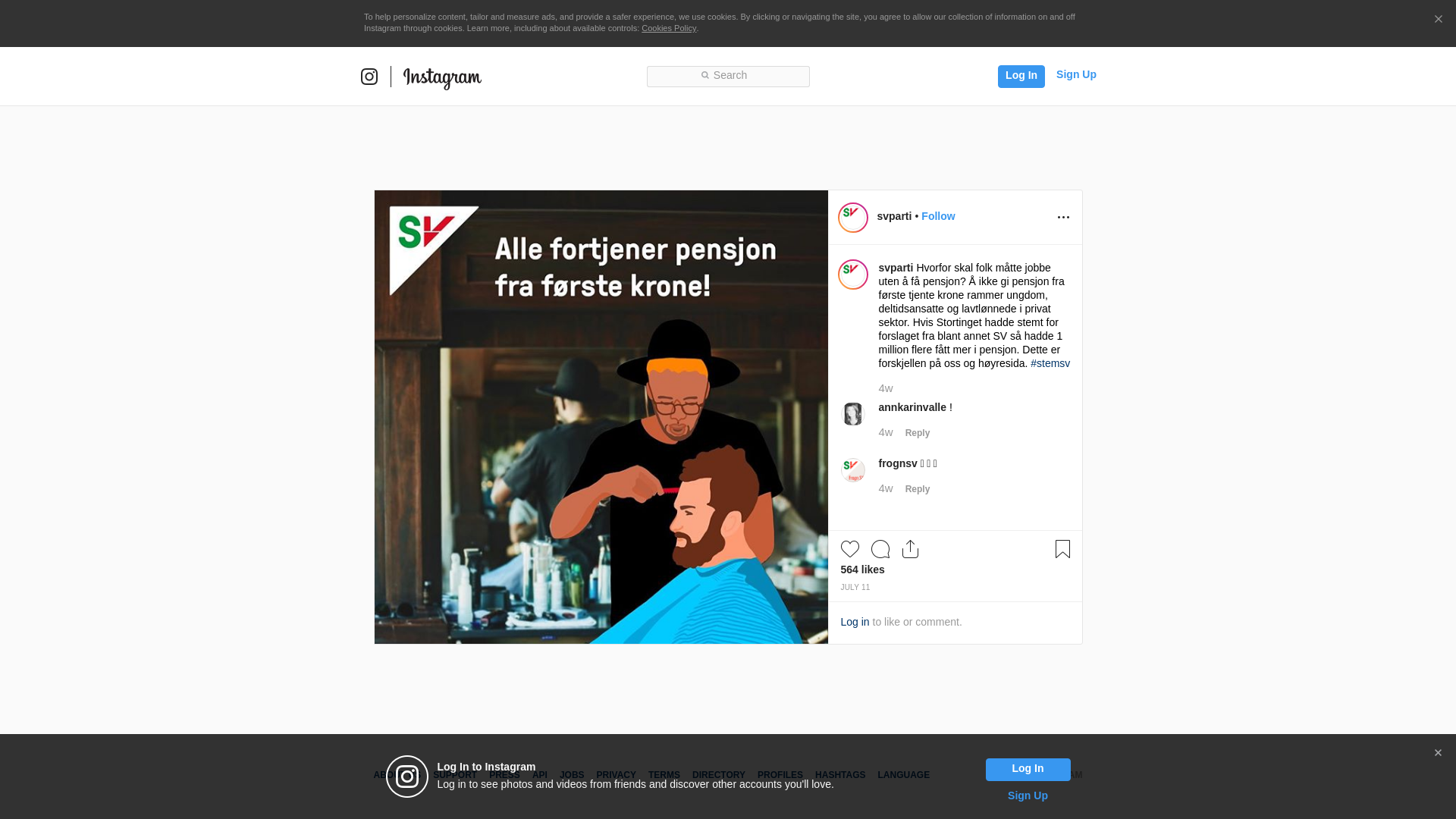Screen dimensions: 1456x819
Task: Click 4w timestamp under frognsv comment
Action: coord(886,488)
